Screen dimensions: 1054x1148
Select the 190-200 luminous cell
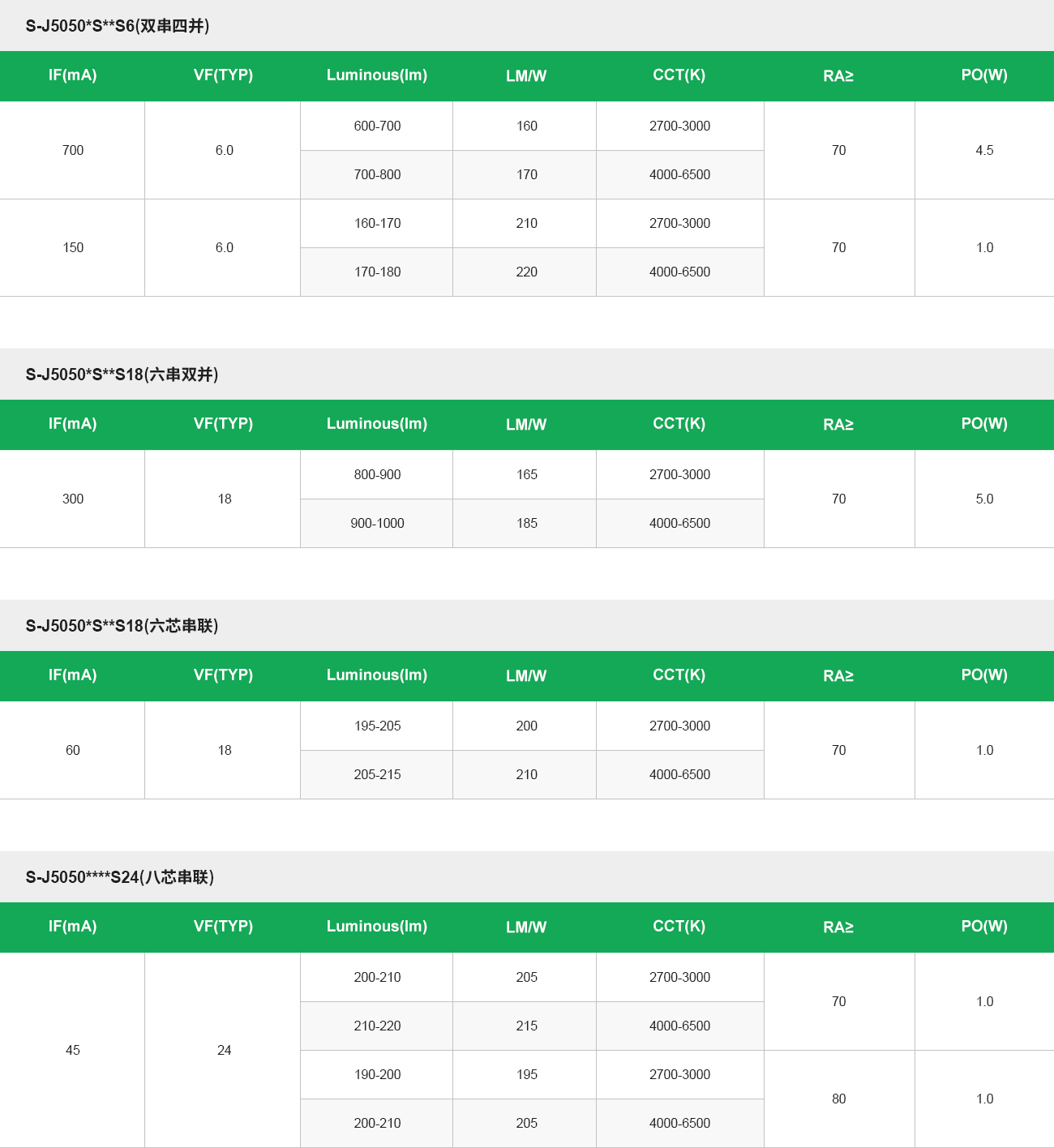pyautogui.click(x=377, y=1074)
